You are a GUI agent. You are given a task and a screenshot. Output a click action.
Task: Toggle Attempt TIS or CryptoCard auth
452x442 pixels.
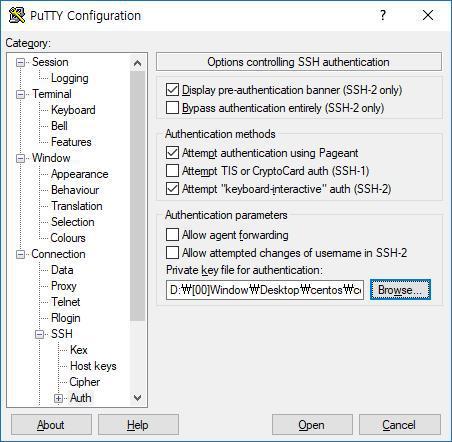[x=172, y=171]
